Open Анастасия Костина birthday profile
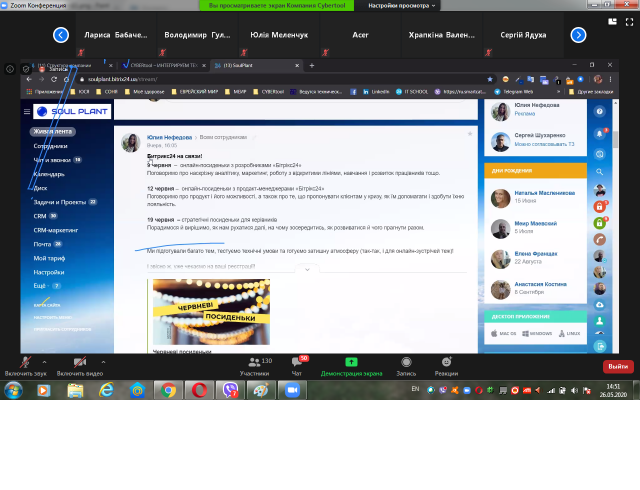The width and height of the screenshot is (640, 490). (x=540, y=284)
